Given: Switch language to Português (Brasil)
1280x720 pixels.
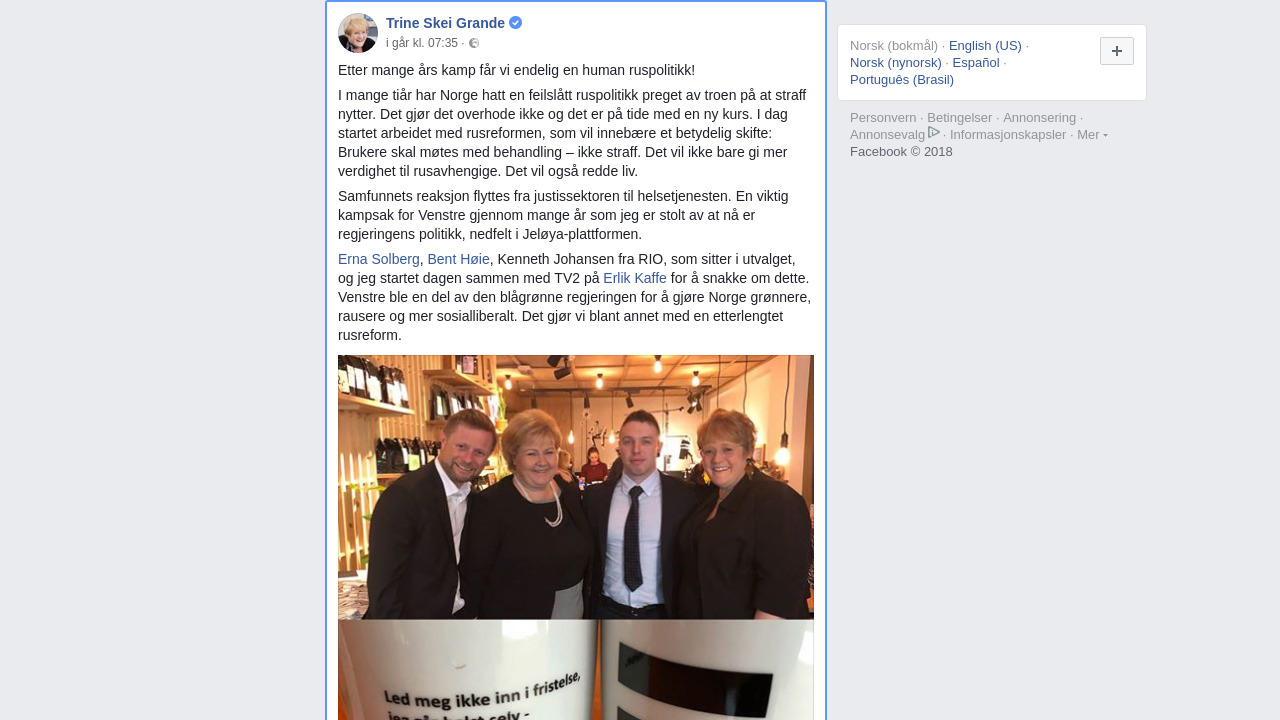Looking at the screenshot, I should click(902, 80).
